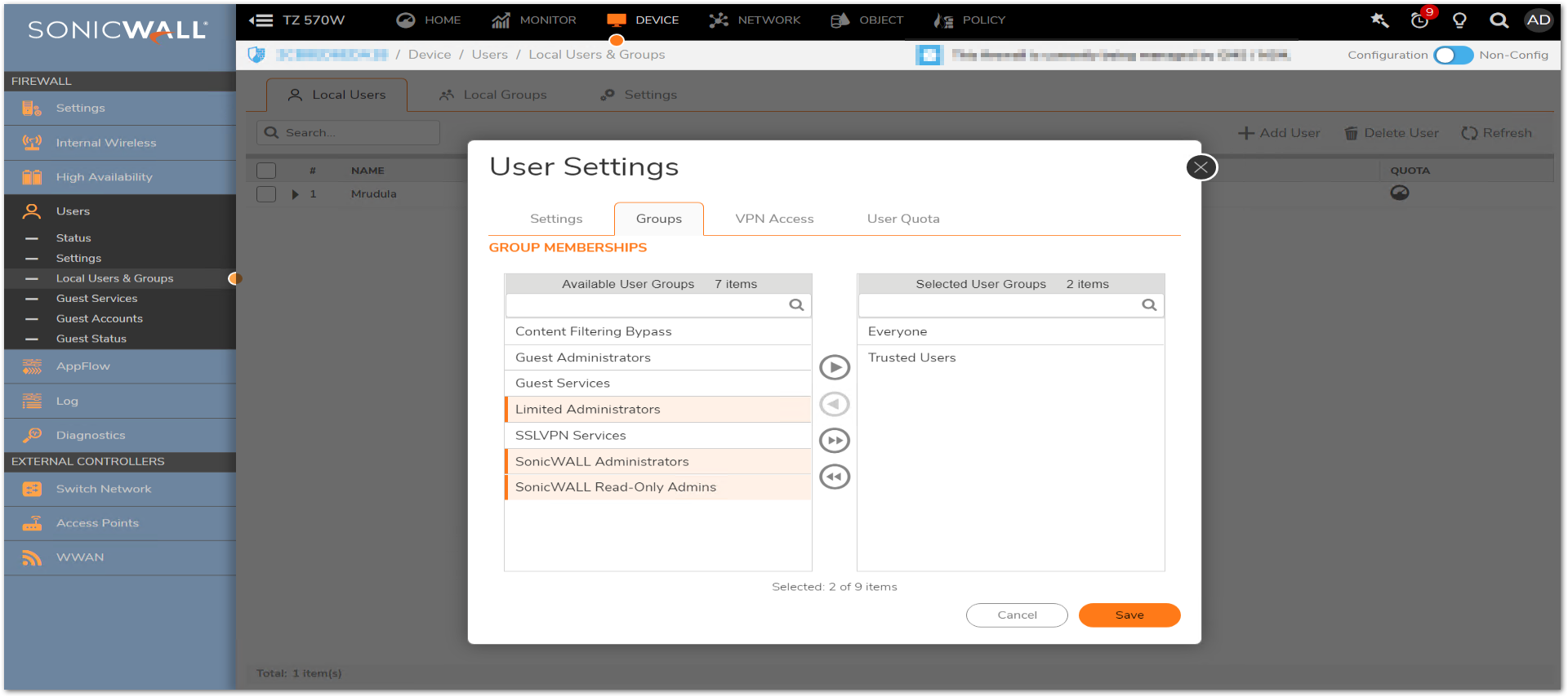The image size is (1568, 697).
Task: Open the User Quota tab
Action: tap(903, 219)
